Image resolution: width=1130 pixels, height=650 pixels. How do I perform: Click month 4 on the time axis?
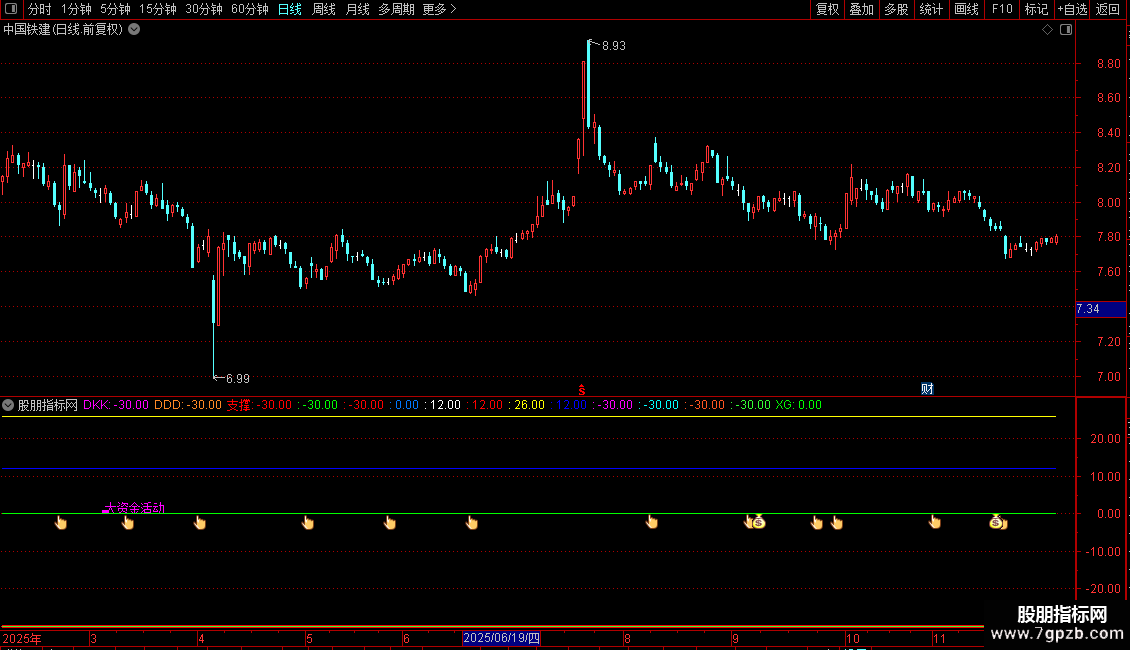tap(201, 639)
